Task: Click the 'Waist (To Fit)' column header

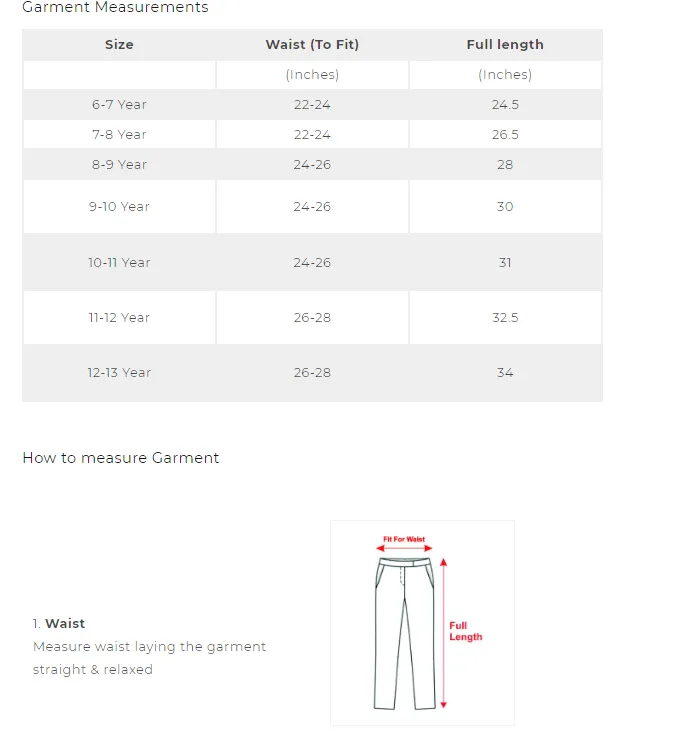Action: point(312,45)
